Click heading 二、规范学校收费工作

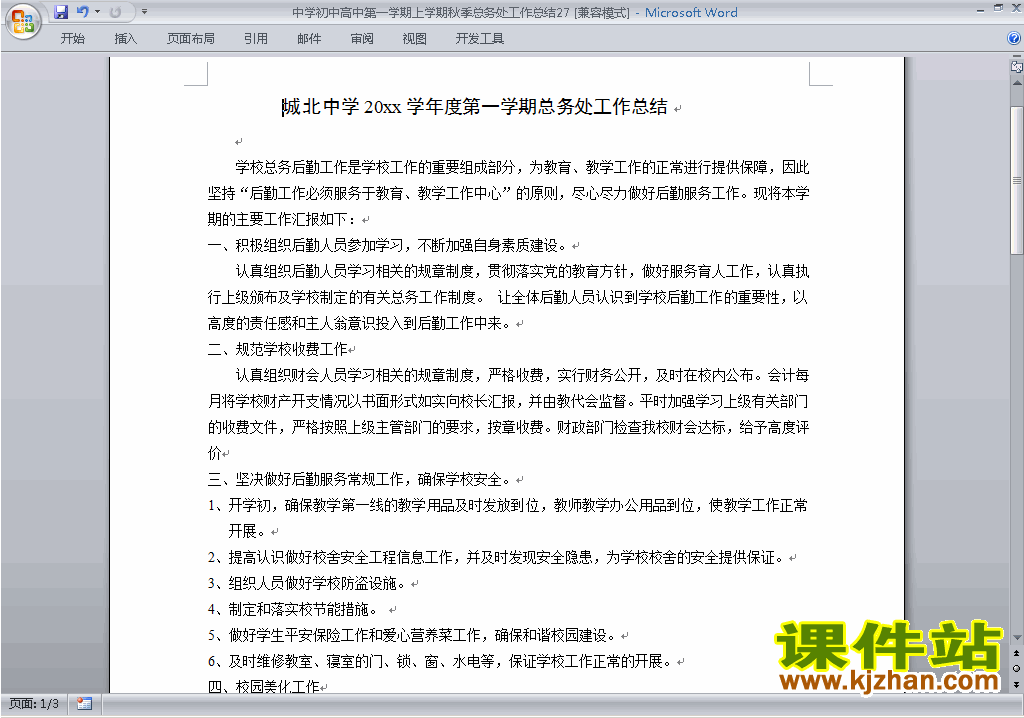pyautogui.click(x=277, y=350)
